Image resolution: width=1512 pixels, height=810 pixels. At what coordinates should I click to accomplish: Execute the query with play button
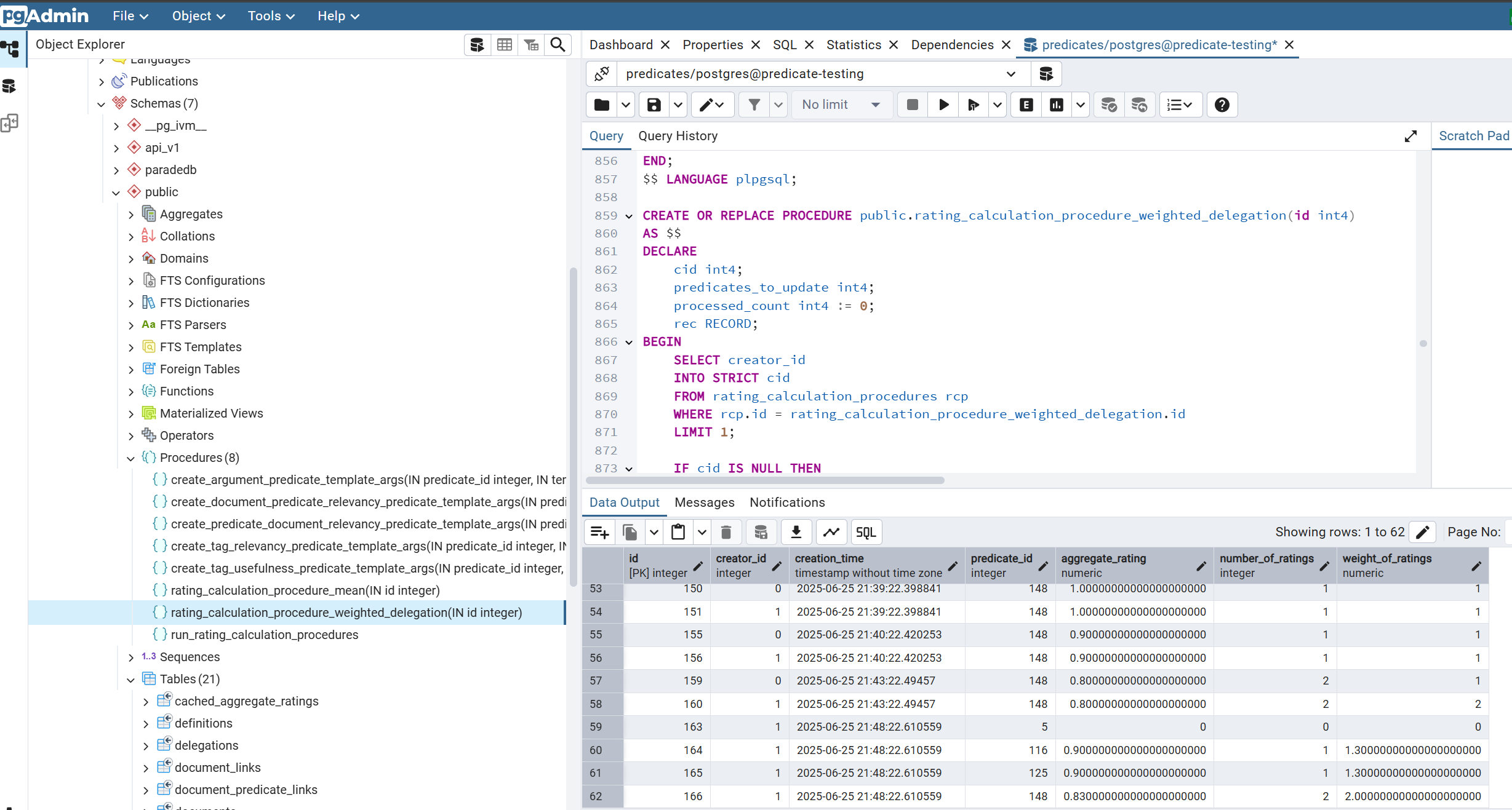click(x=943, y=105)
